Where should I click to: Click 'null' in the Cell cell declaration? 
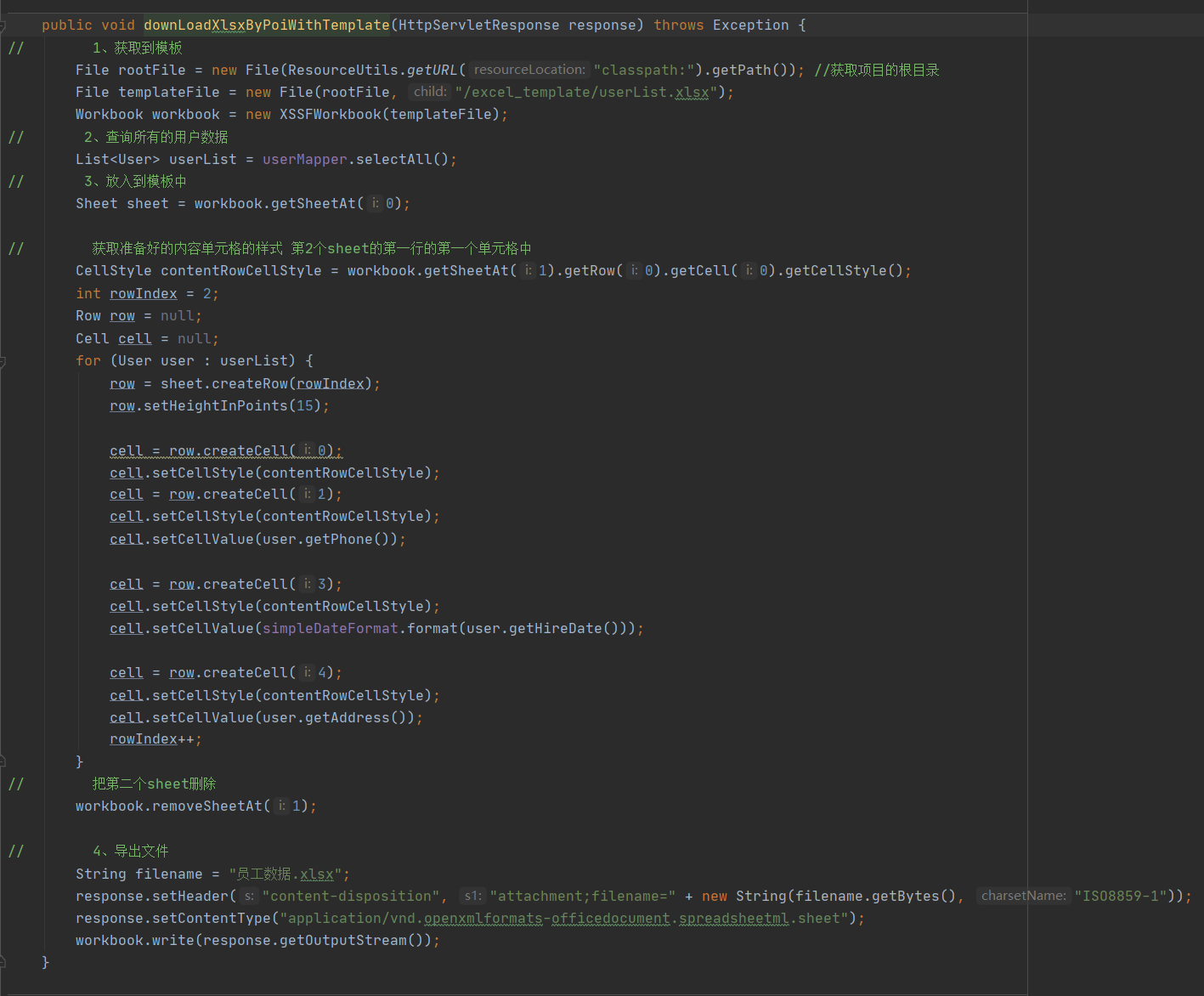coord(195,338)
